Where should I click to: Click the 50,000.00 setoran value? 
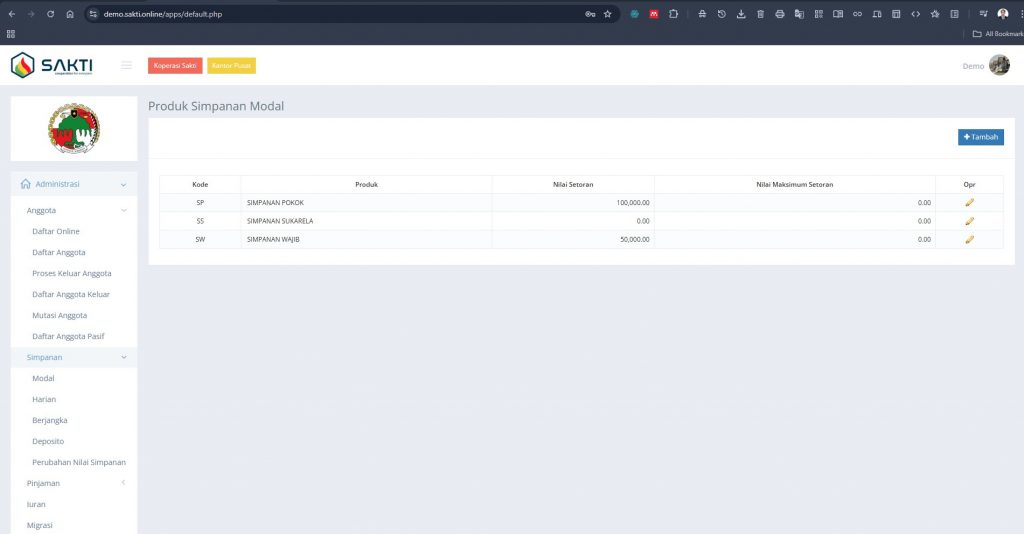tap(635, 240)
